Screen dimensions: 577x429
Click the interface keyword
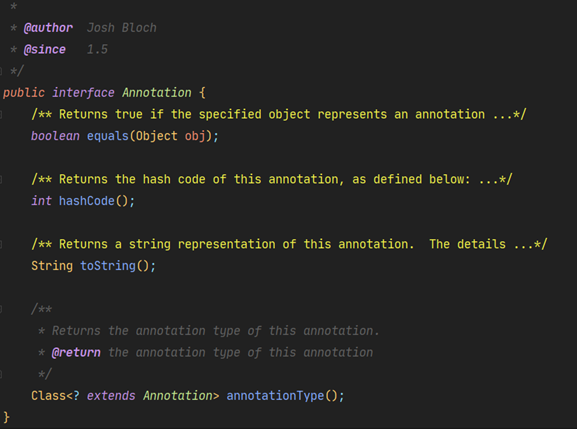83,93
